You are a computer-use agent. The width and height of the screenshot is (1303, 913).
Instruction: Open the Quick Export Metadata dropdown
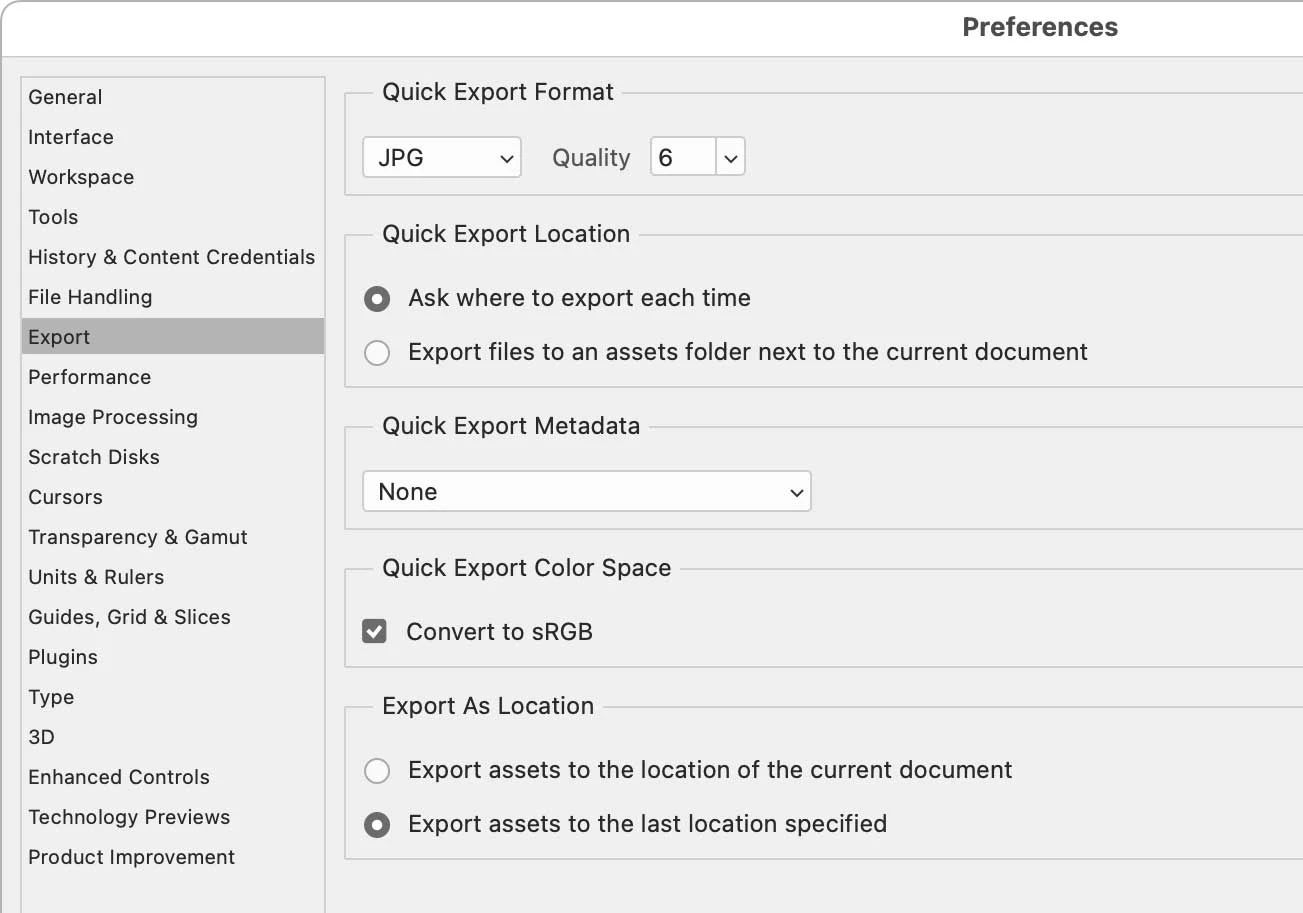(x=586, y=492)
